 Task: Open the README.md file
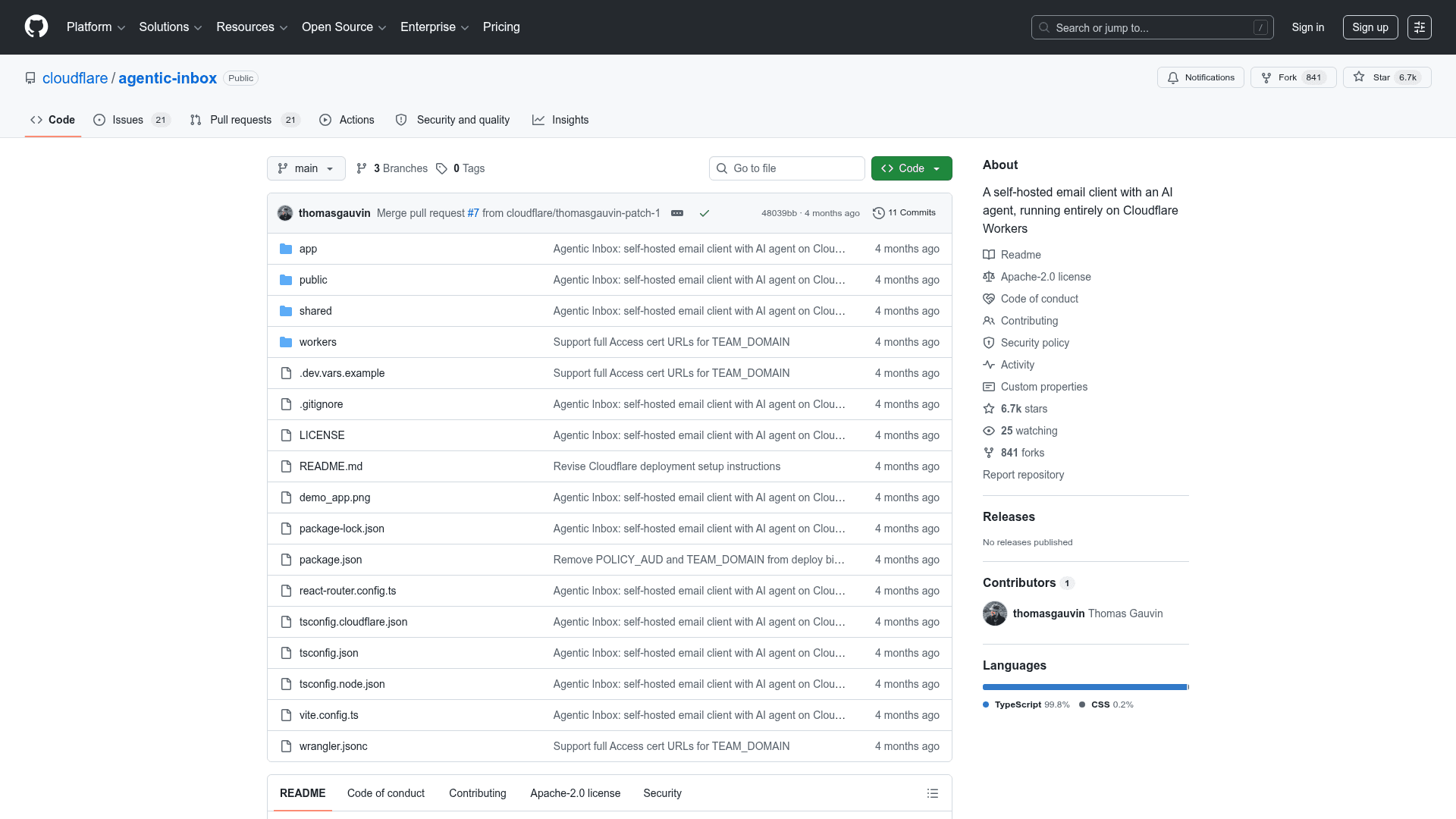click(331, 466)
